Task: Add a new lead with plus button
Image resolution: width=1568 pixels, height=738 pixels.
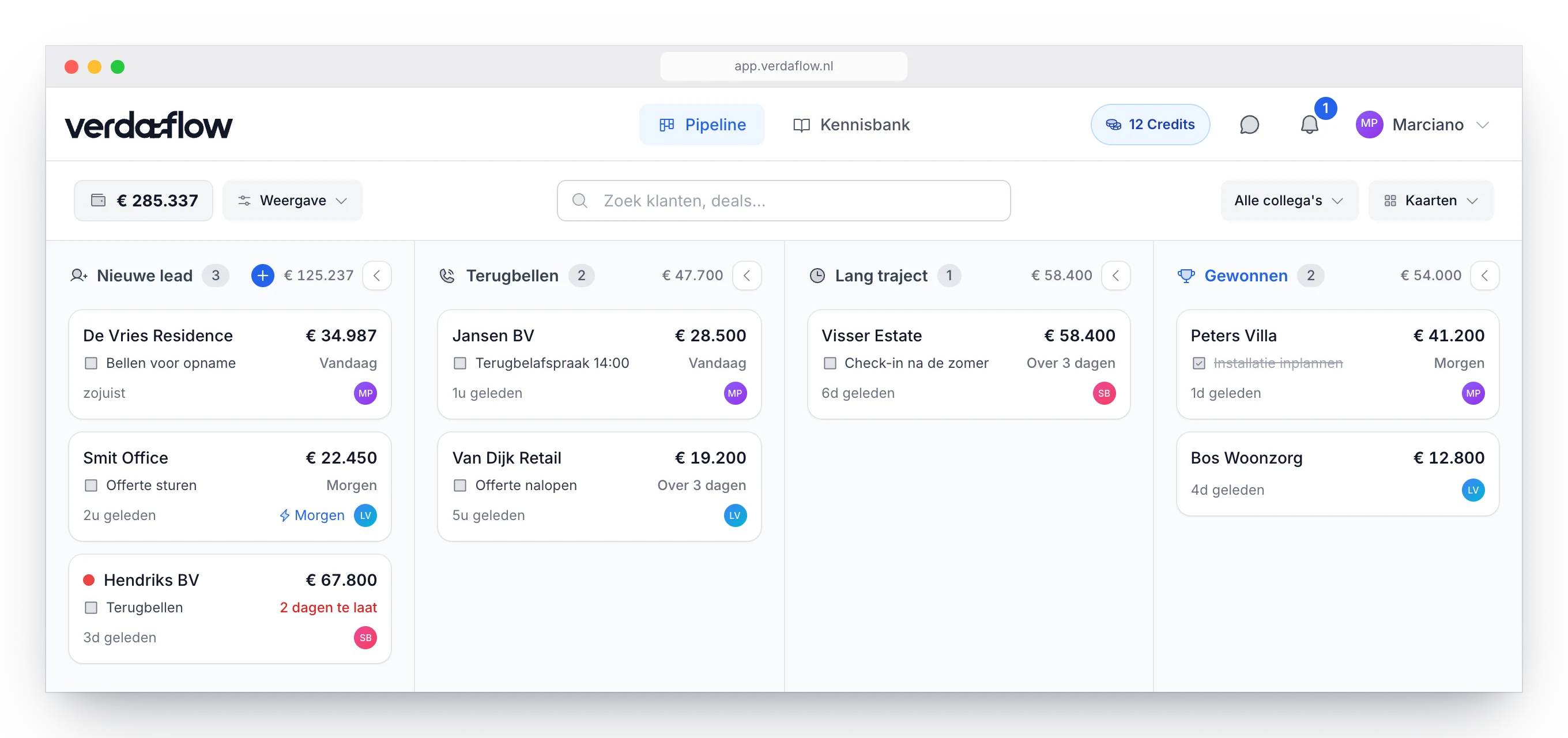Action: click(262, 276)
